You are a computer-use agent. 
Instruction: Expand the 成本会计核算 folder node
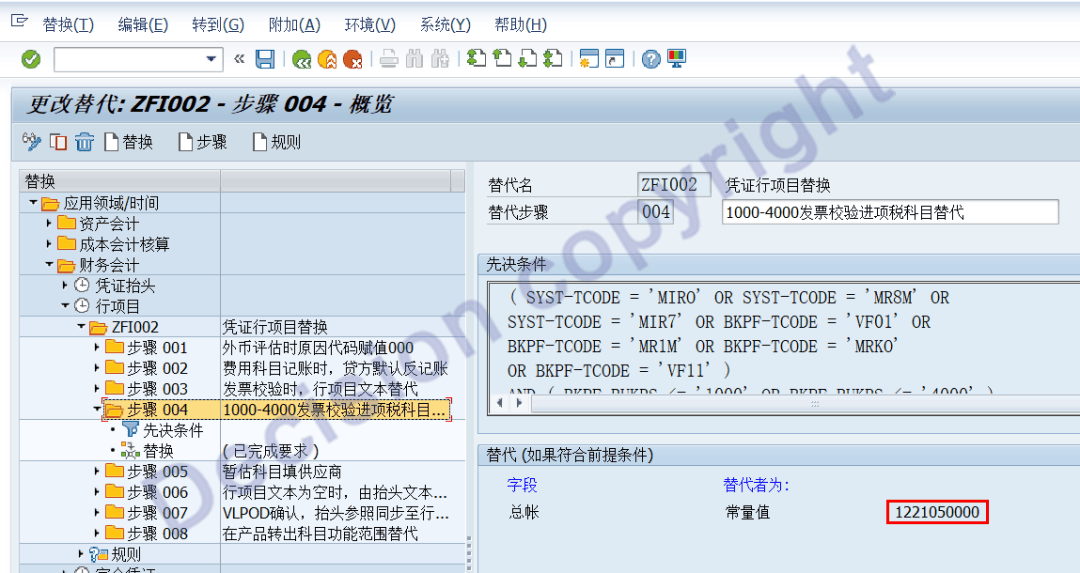[x=49, y=244]
